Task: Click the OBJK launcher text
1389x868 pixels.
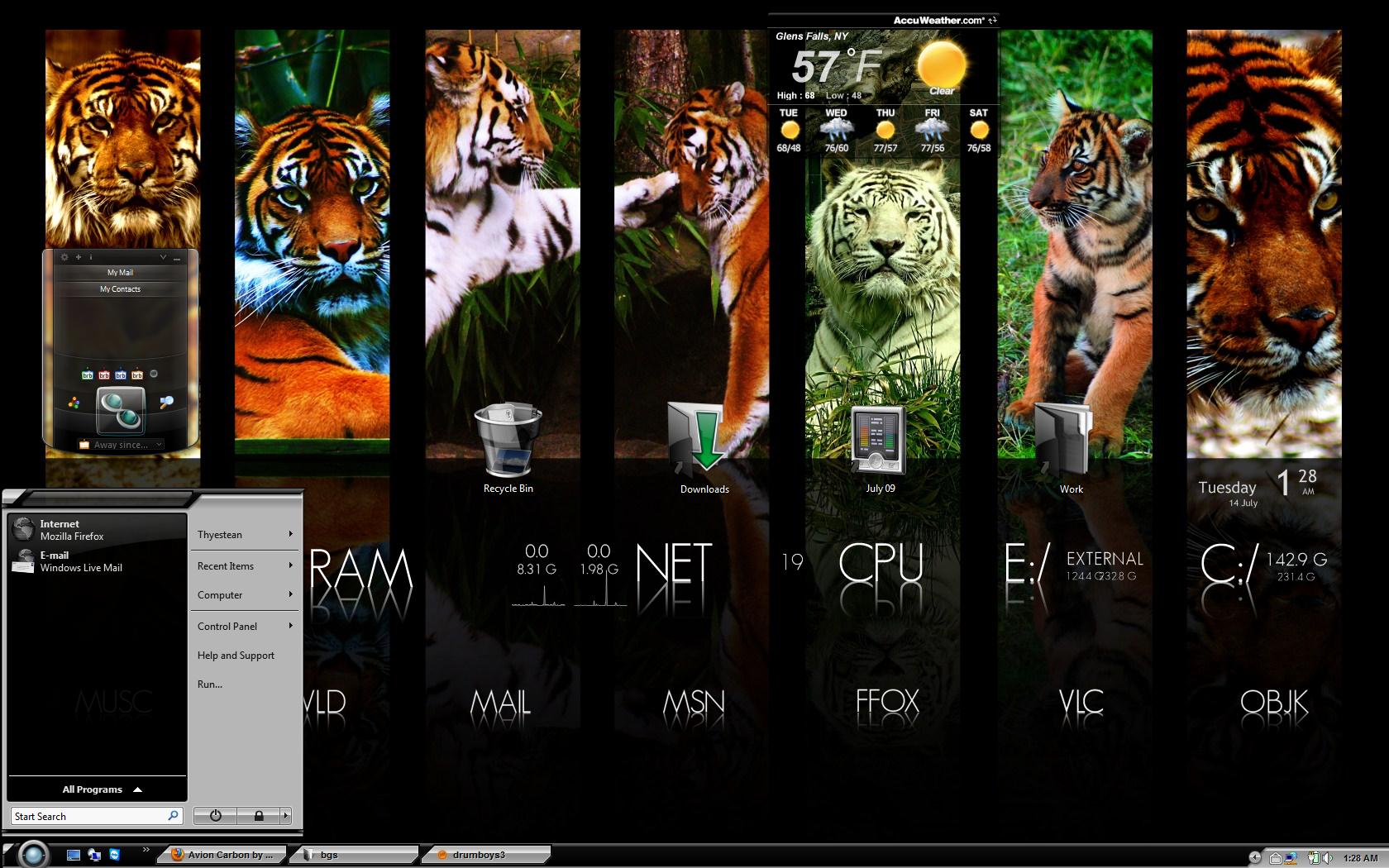Action: [1274, 703]
